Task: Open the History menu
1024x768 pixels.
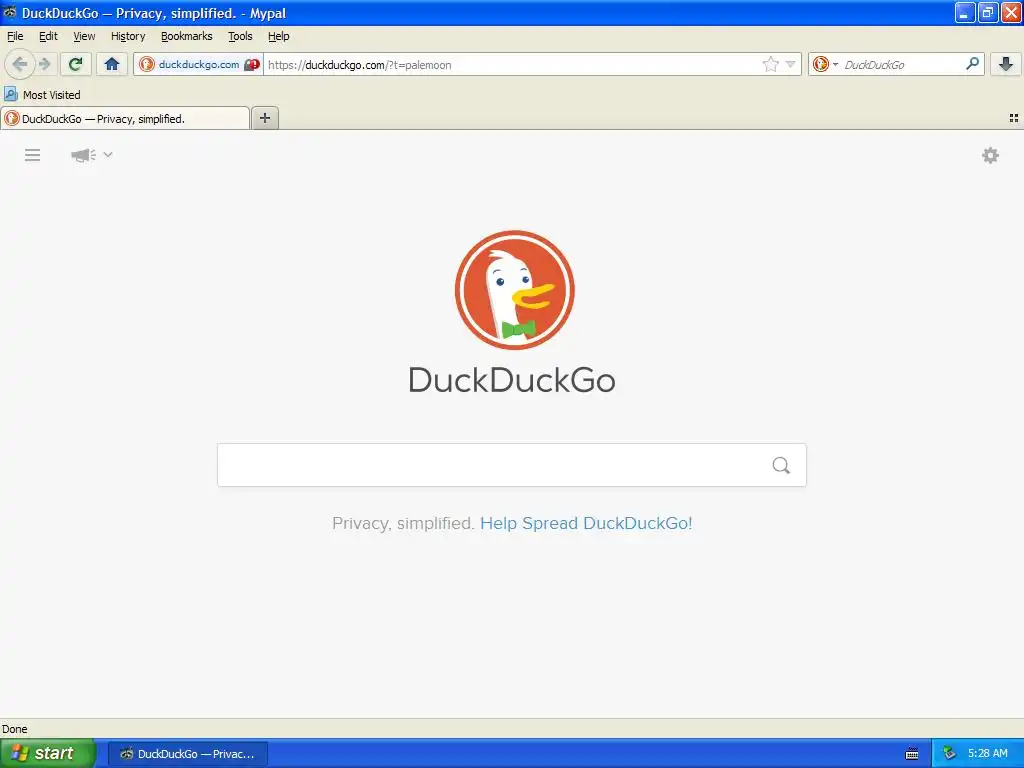Action: click(x=128, y=37)
